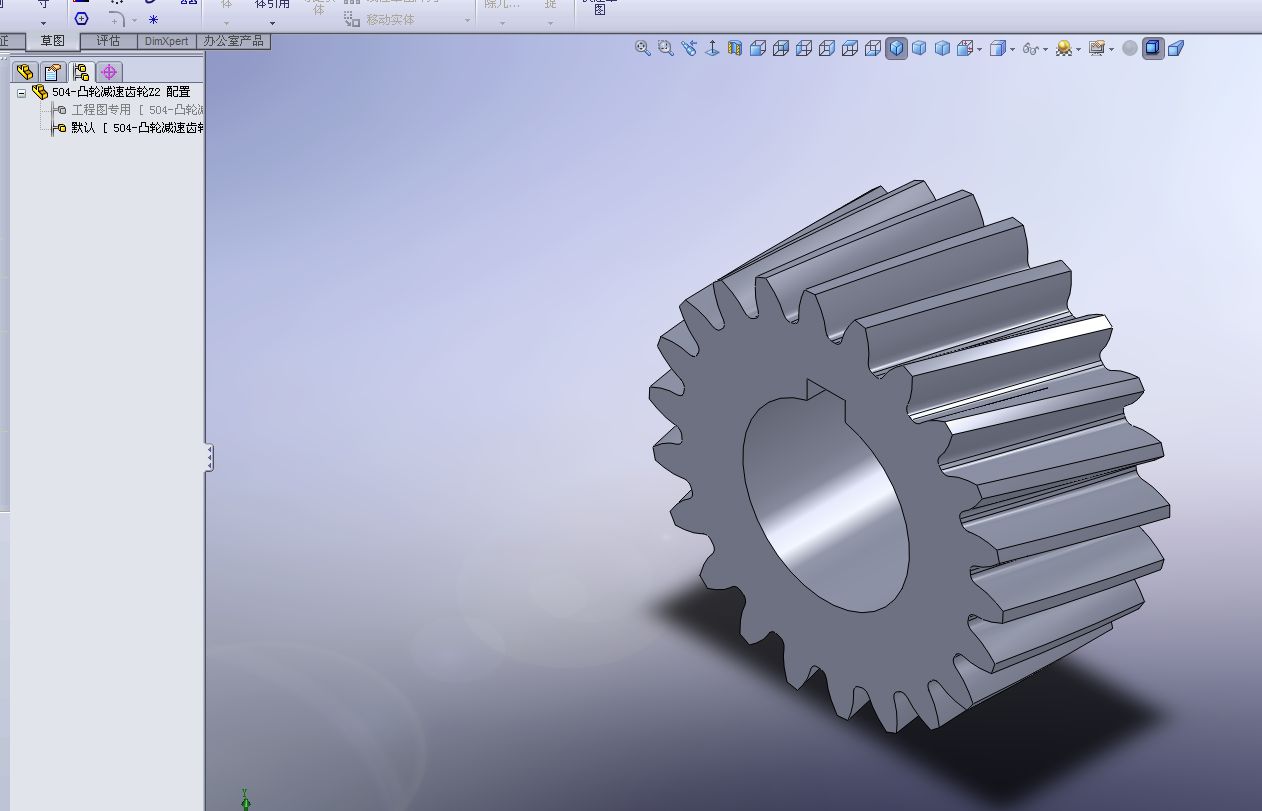Click the Hide/Show Items glasses icon

pyautogui.click(x=1030, y=49)
